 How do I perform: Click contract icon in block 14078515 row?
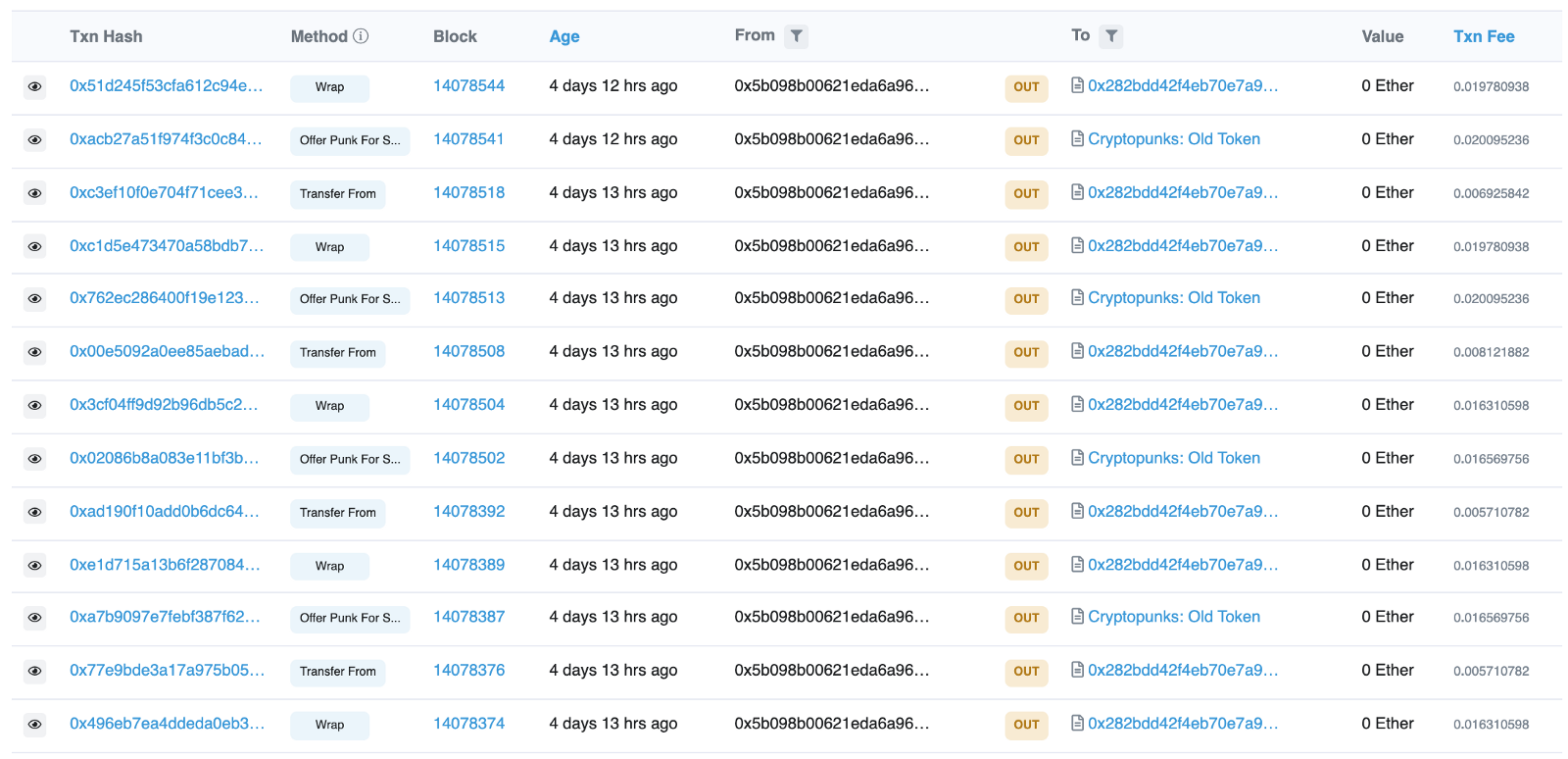[1077, 245]
